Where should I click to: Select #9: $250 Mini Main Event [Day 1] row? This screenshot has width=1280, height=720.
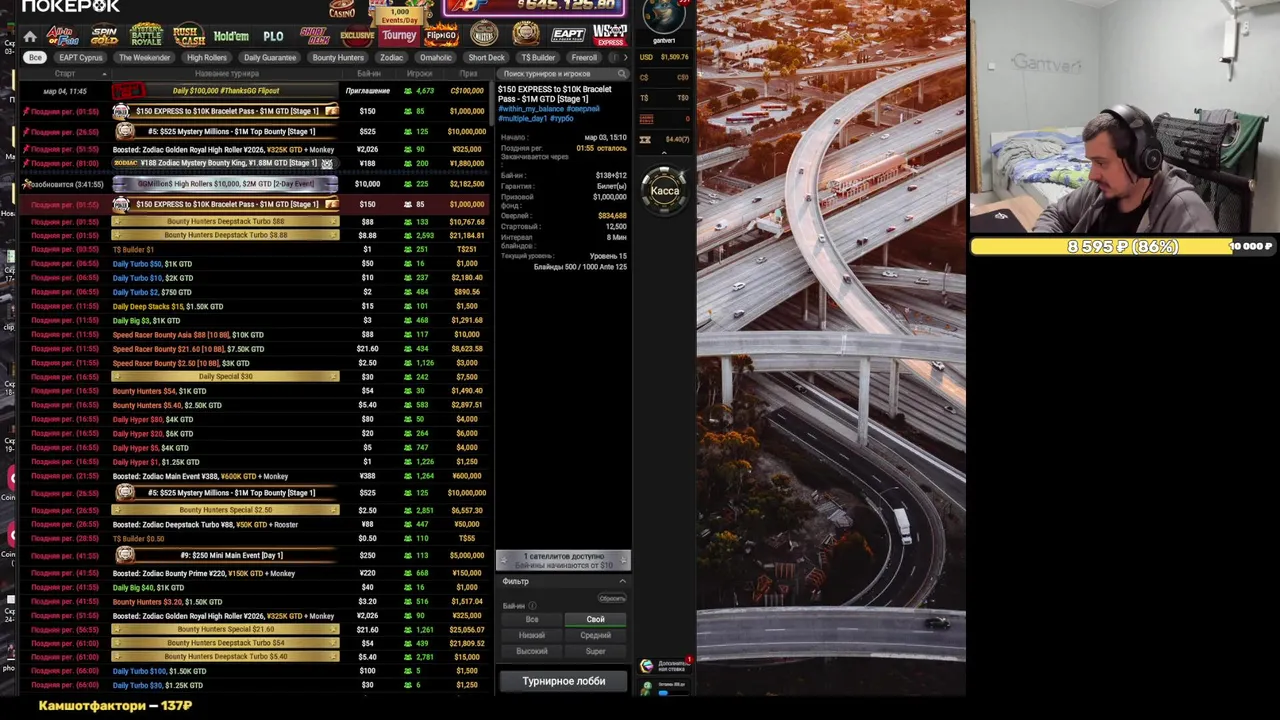point(255,555)
